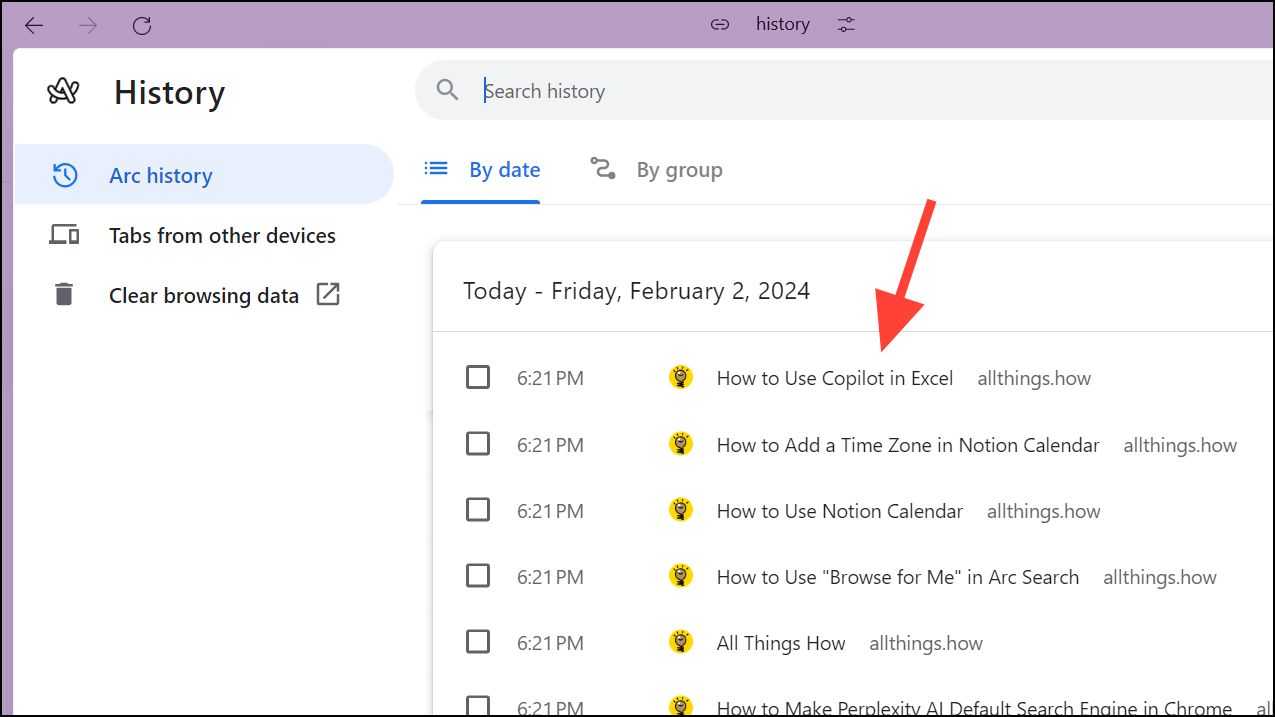The image size is (1275, 717).
Task: Select the By date tab
Action: (481, 170)
